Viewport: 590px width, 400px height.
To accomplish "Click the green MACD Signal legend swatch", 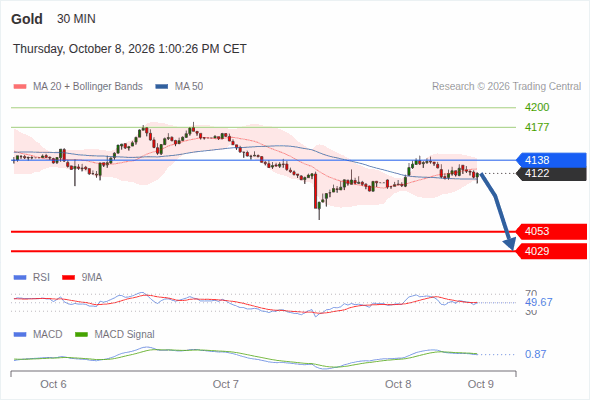I will (x=82, y=335).
